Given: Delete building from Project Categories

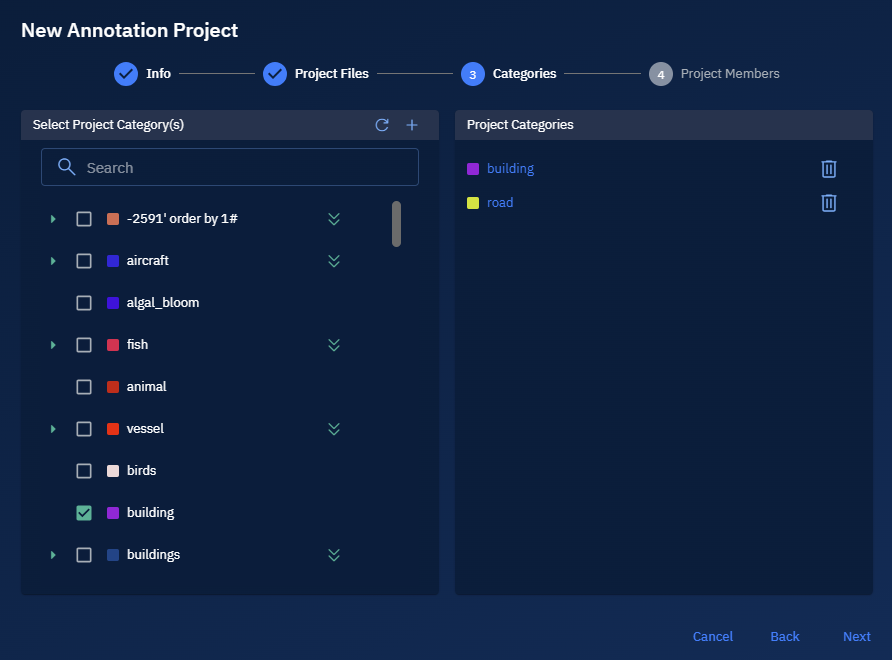Looking at the screenshot, I should pyautogui.click(x=828, y=169).
